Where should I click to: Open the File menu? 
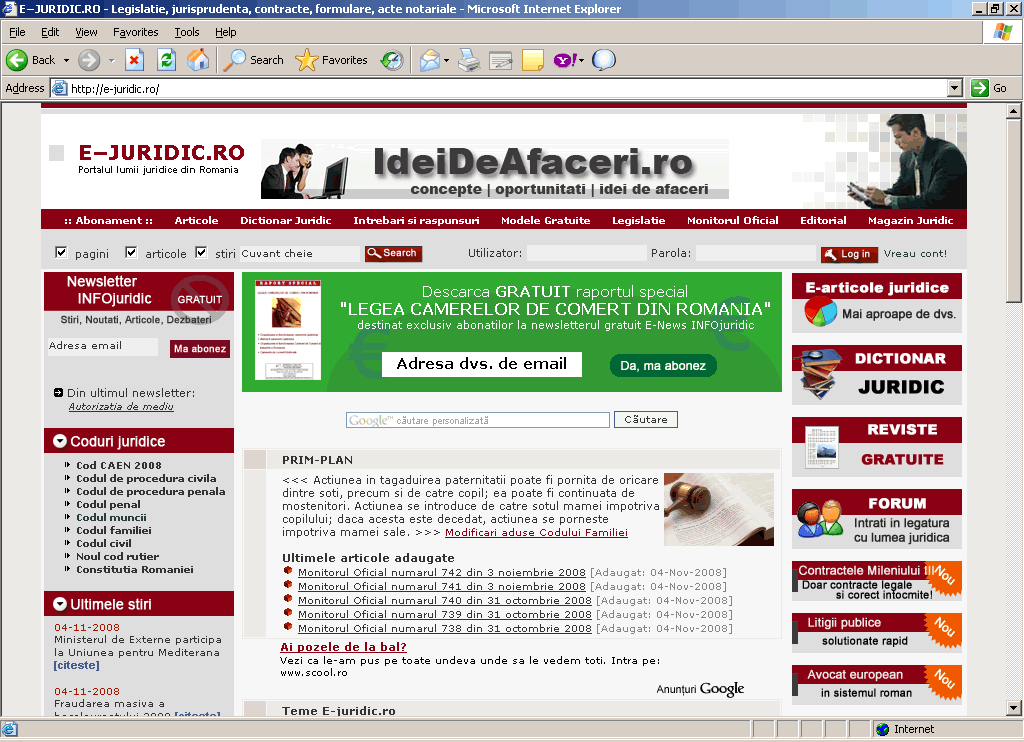[x=17, y=32]
